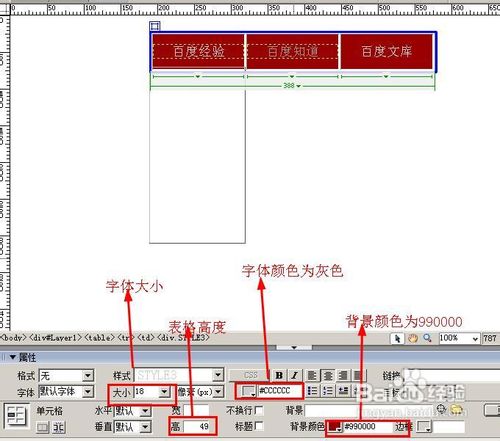Click the 高 height input field

197,426
